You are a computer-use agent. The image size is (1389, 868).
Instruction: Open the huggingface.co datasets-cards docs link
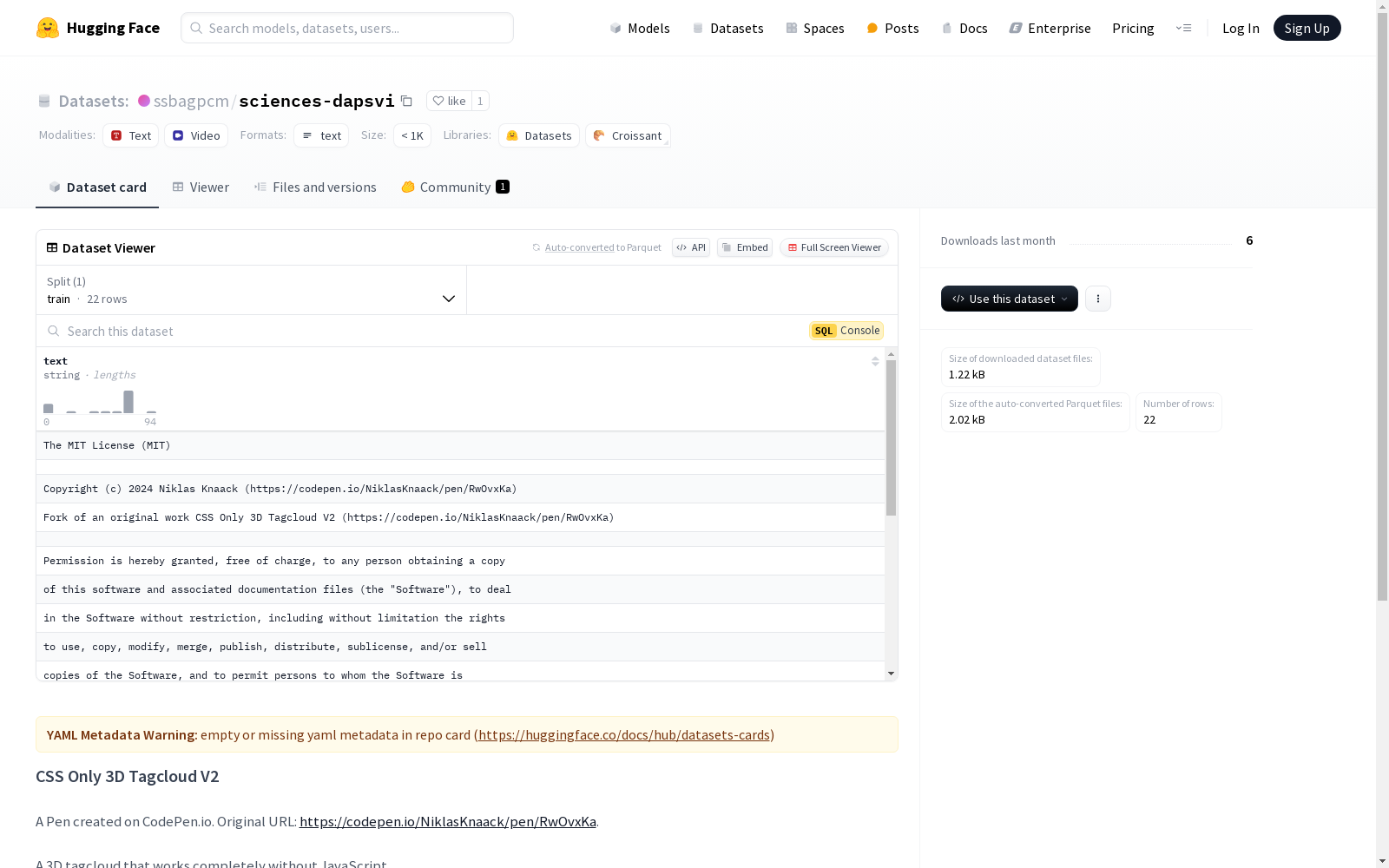pyautogui.click(x=624, y=734)
